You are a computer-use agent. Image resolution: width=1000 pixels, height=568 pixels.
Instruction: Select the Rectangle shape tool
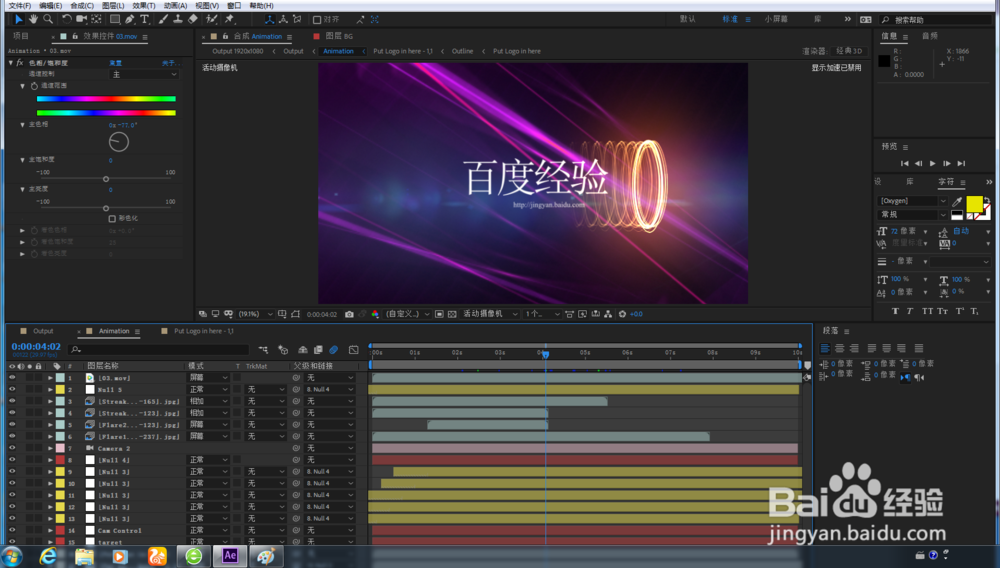tap(115, 19)
